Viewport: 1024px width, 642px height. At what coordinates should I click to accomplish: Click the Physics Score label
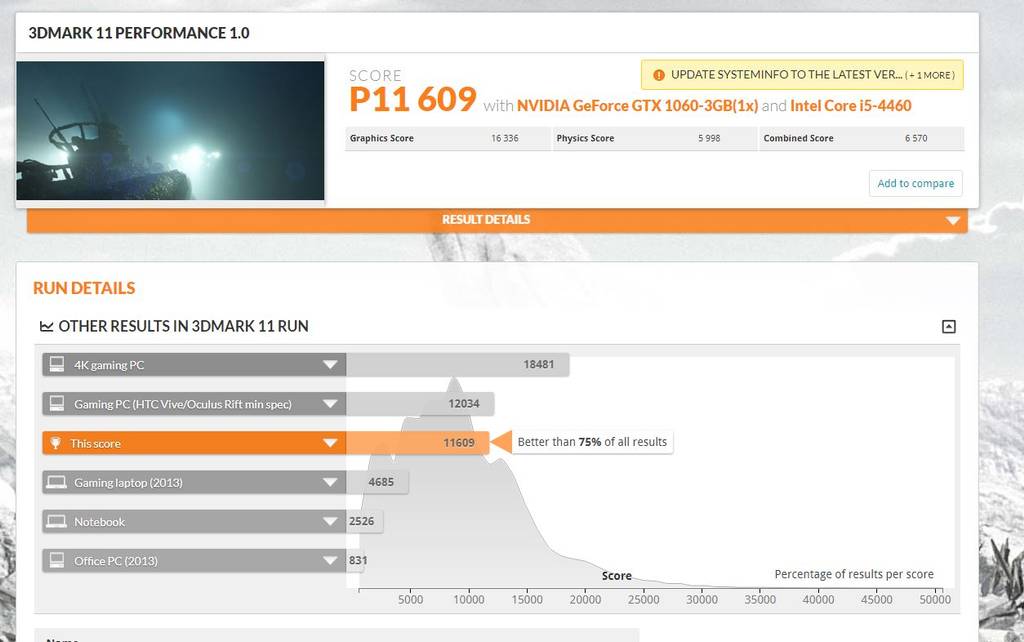pyautogui.click(x=585, y=138)
